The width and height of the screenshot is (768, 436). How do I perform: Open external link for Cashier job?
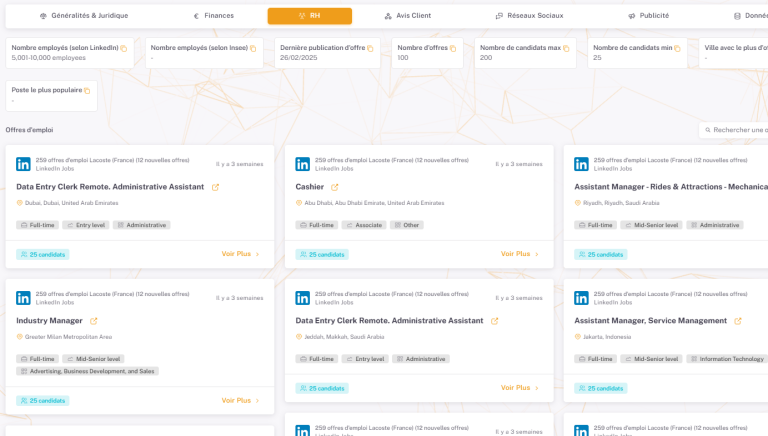click(x=335, y=187)
